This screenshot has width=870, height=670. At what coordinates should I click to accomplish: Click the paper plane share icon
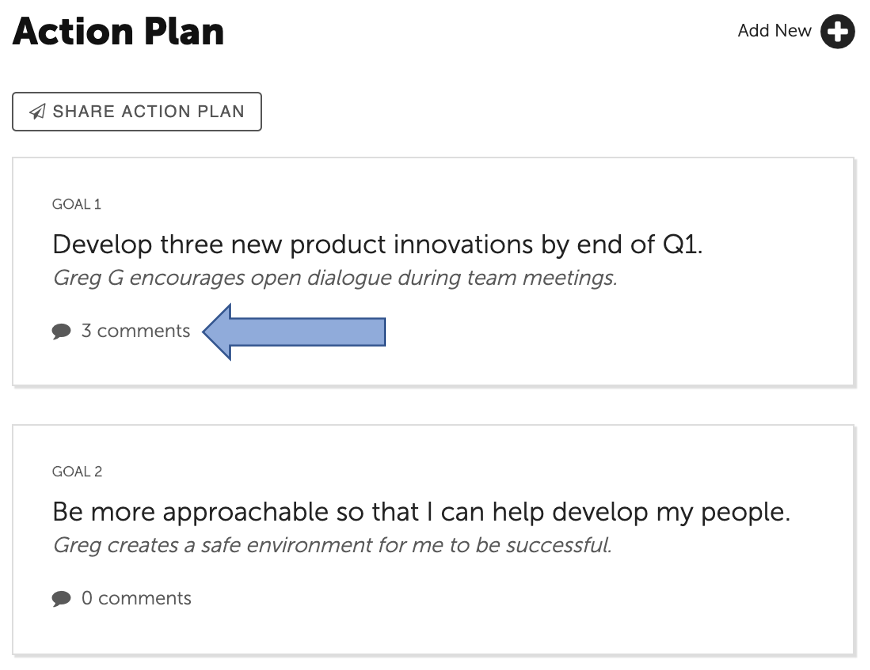(37, 111)
